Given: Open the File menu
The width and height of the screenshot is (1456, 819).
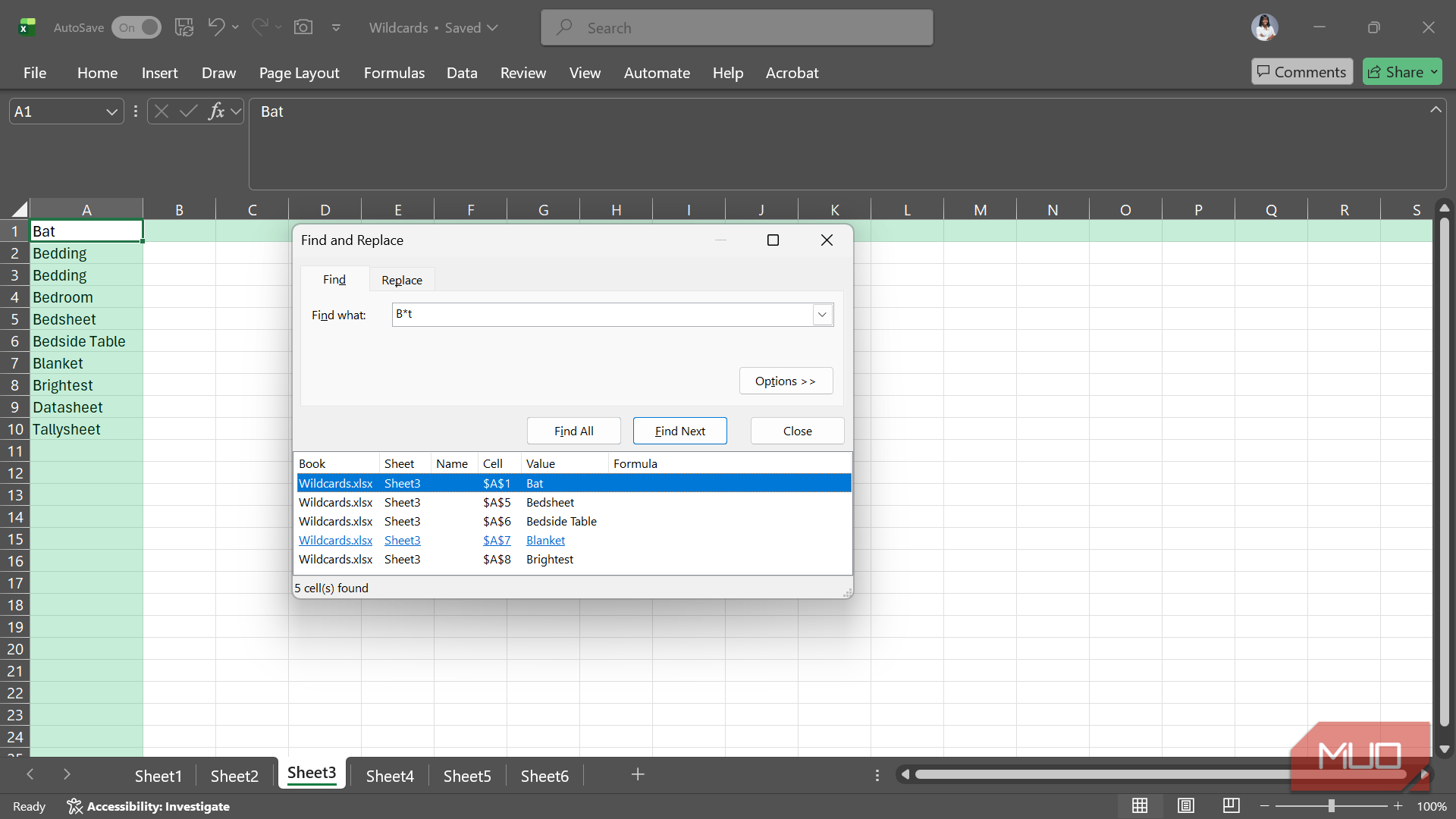Looking at the screenshot, I should tap(35, 73).
